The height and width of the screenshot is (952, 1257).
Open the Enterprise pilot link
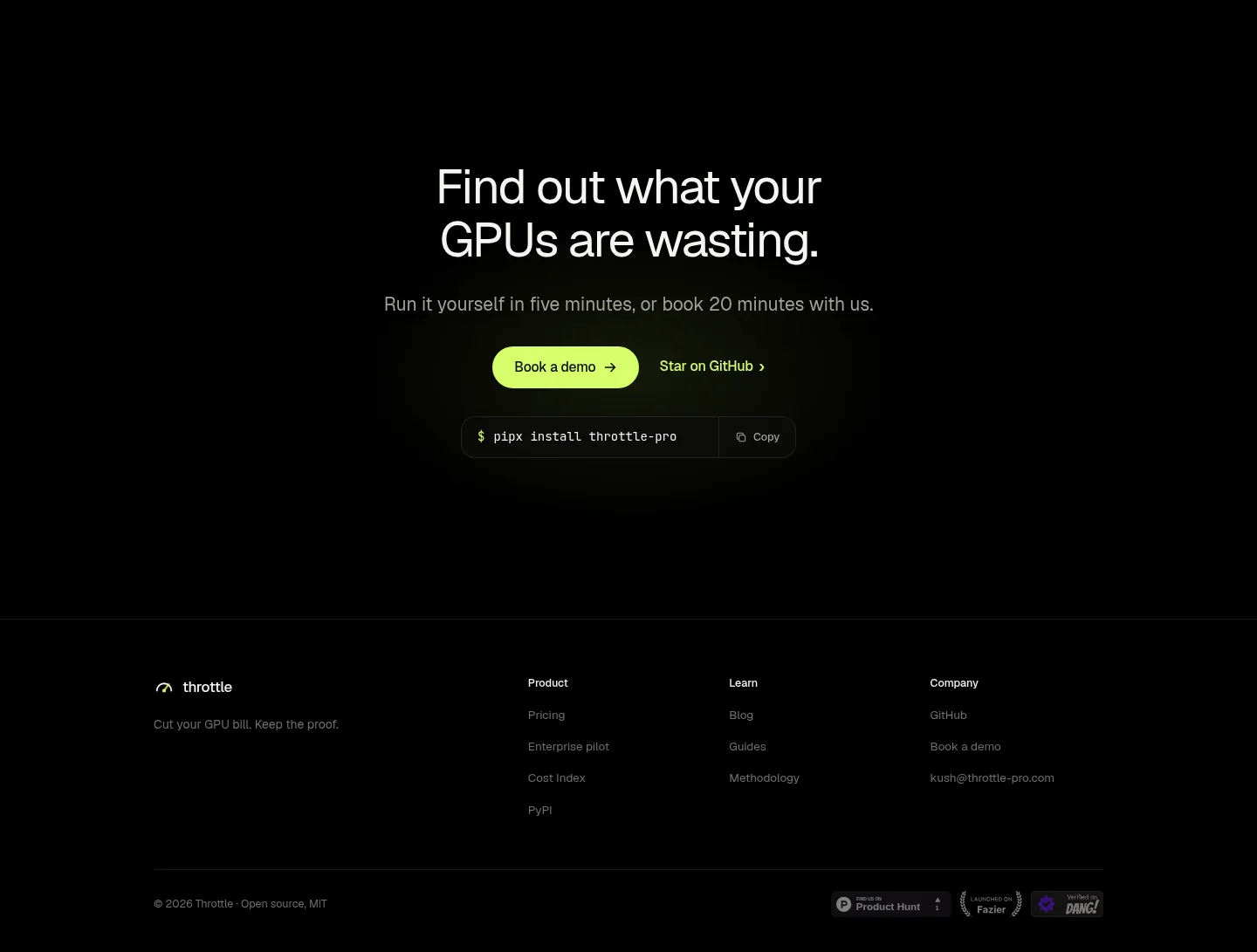point(568,746)
